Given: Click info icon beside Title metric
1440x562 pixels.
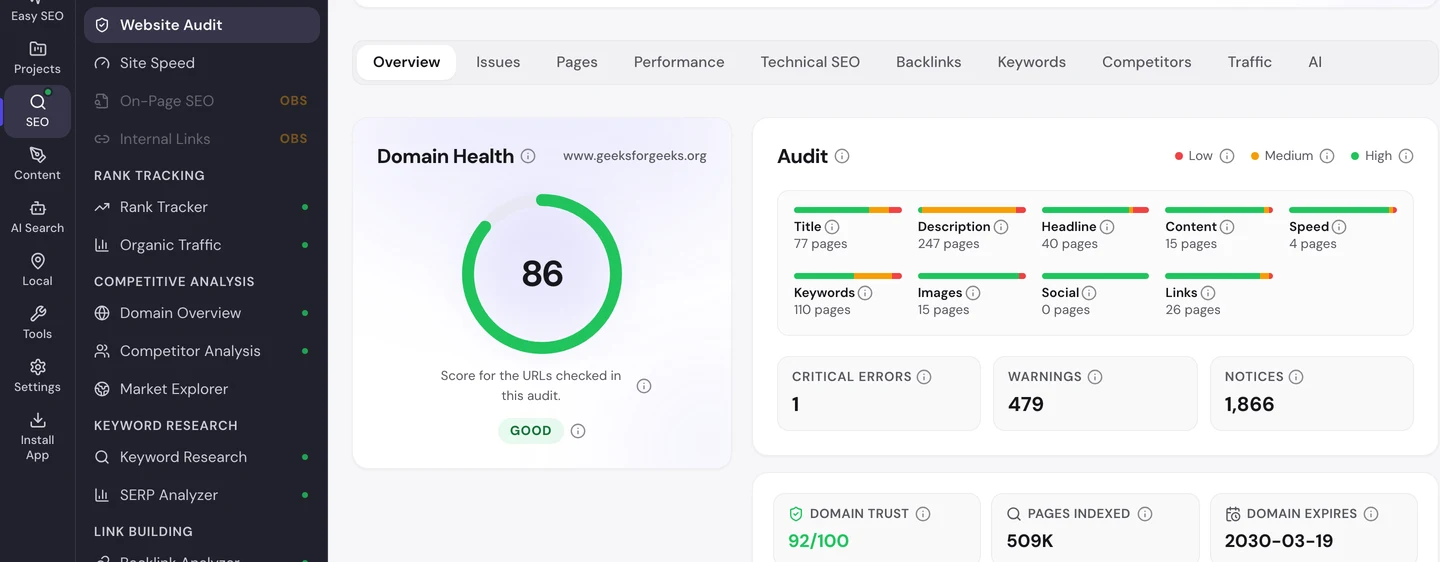Looking at the screenshot, I should [x=832, y=227].
